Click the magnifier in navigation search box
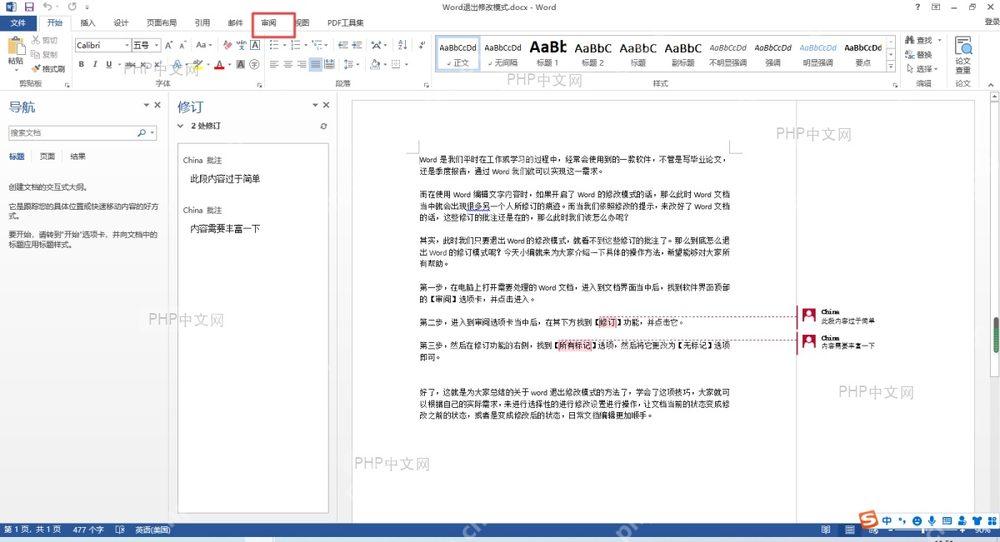Image resolution: width=1000 pixels, height=542 pixels. (142, 133)
